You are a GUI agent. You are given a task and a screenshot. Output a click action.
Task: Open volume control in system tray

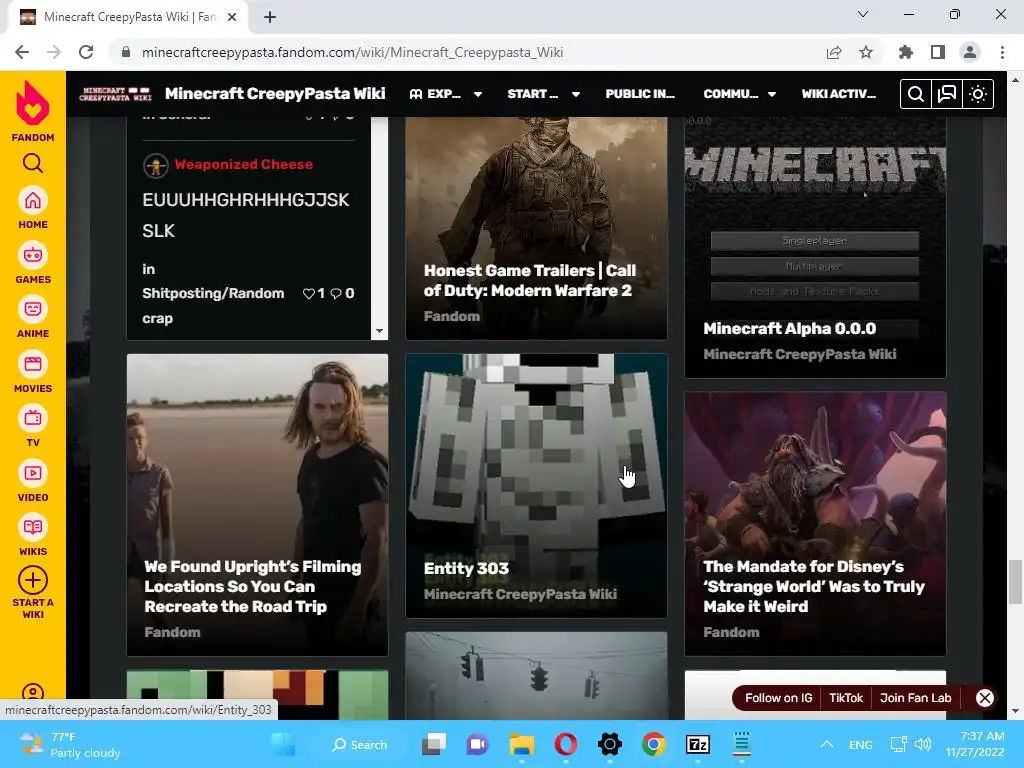922,744
